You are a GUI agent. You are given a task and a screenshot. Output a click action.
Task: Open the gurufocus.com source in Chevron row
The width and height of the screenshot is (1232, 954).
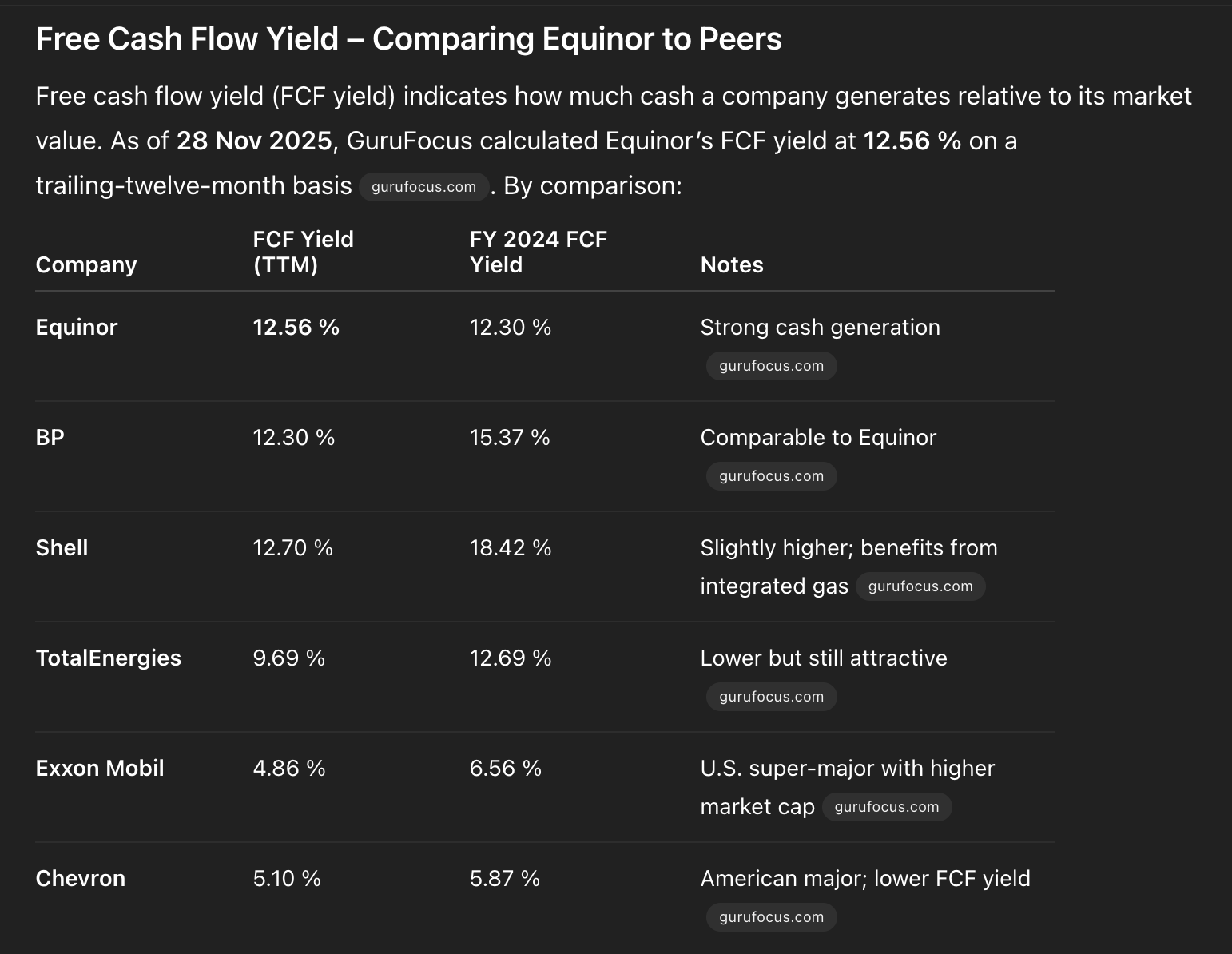pos(771,917)
